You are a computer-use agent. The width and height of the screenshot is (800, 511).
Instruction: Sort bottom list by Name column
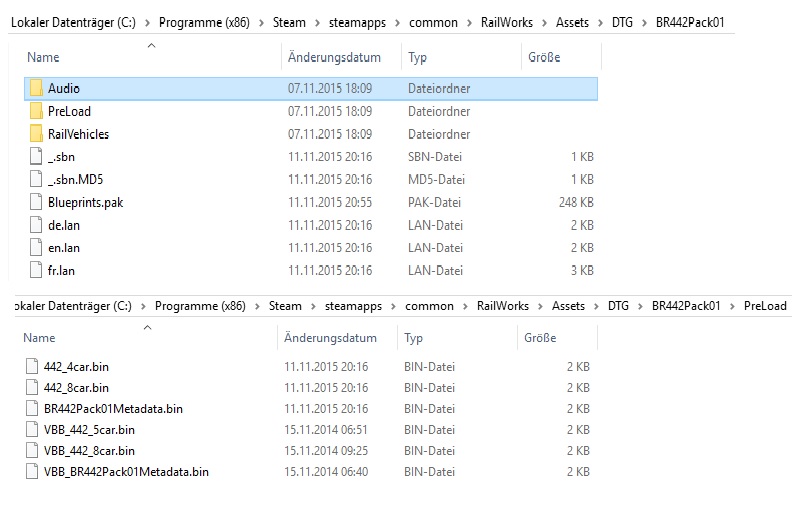[x=39, y=338]
